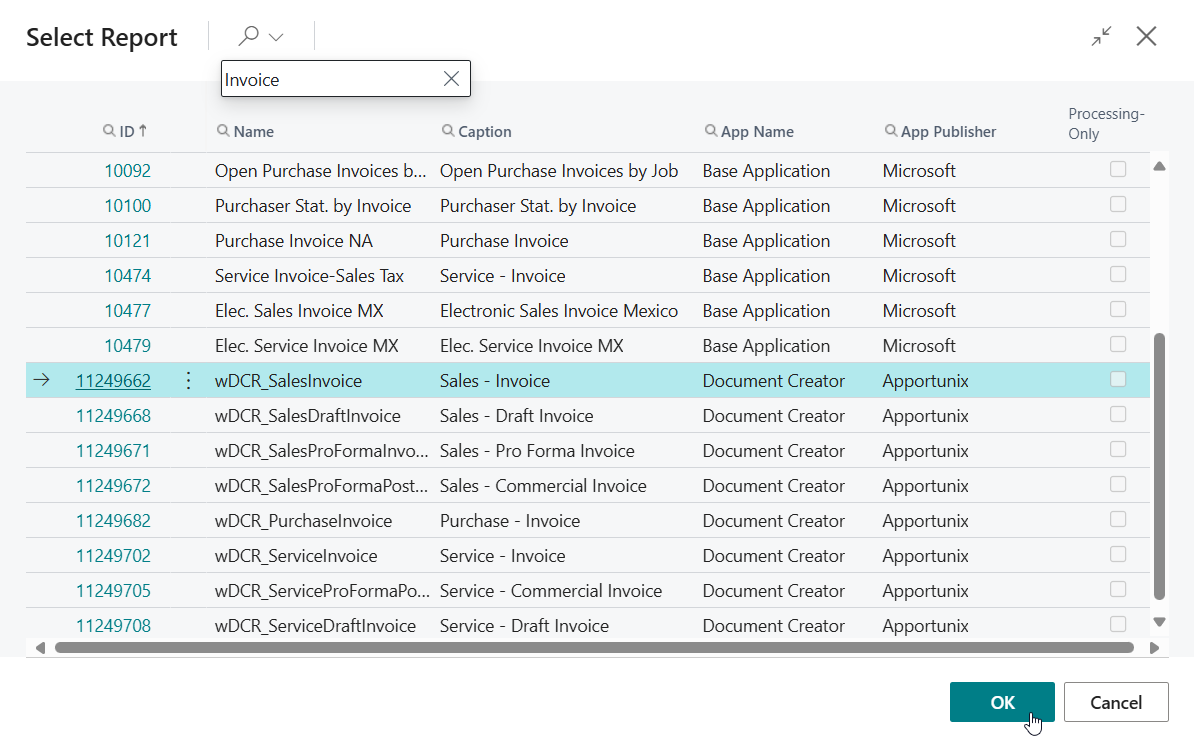Confirm selection with the OK button
This screenshot has height=747, width=1194.
click(x=1001, y=702)
